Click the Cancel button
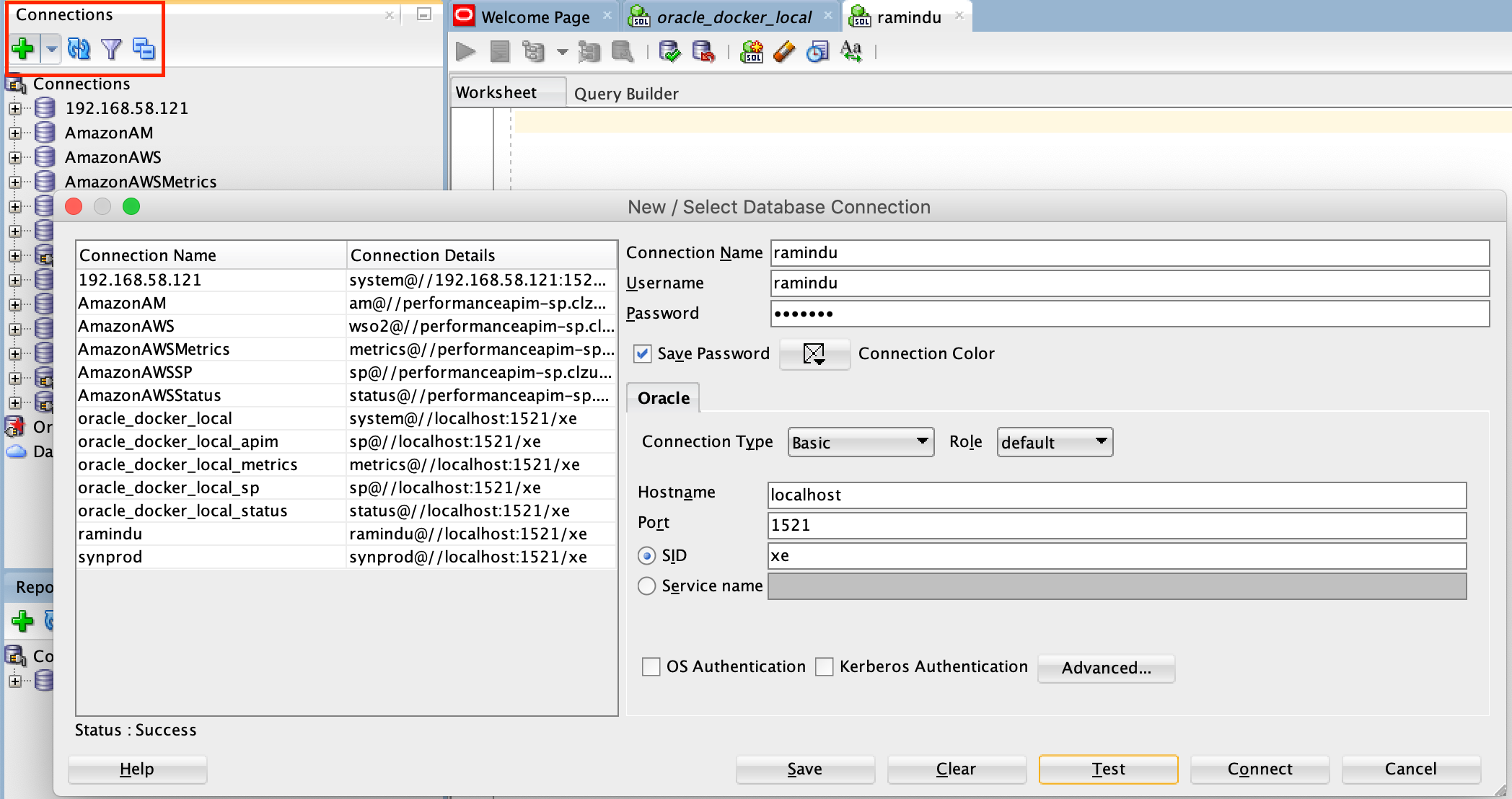Viewport: 1512px width, 799px height. [1411, 769]
